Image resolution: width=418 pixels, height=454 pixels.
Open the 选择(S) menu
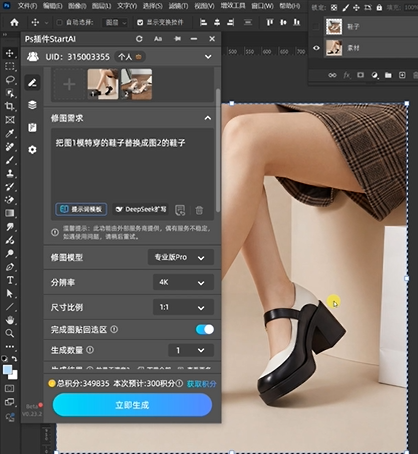[x=153, y=6]
